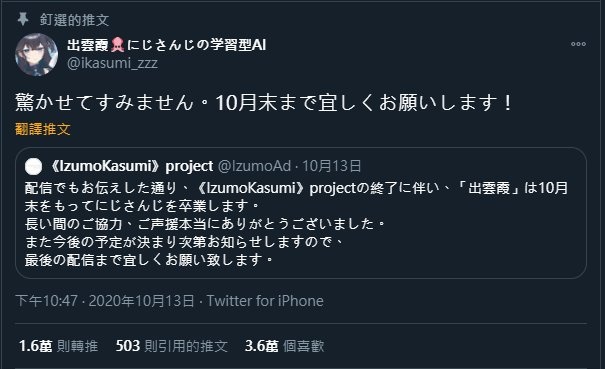Click 翻譯推文 to translate the tweet
The height and width of the screenshot is (369, 605).
42,129
